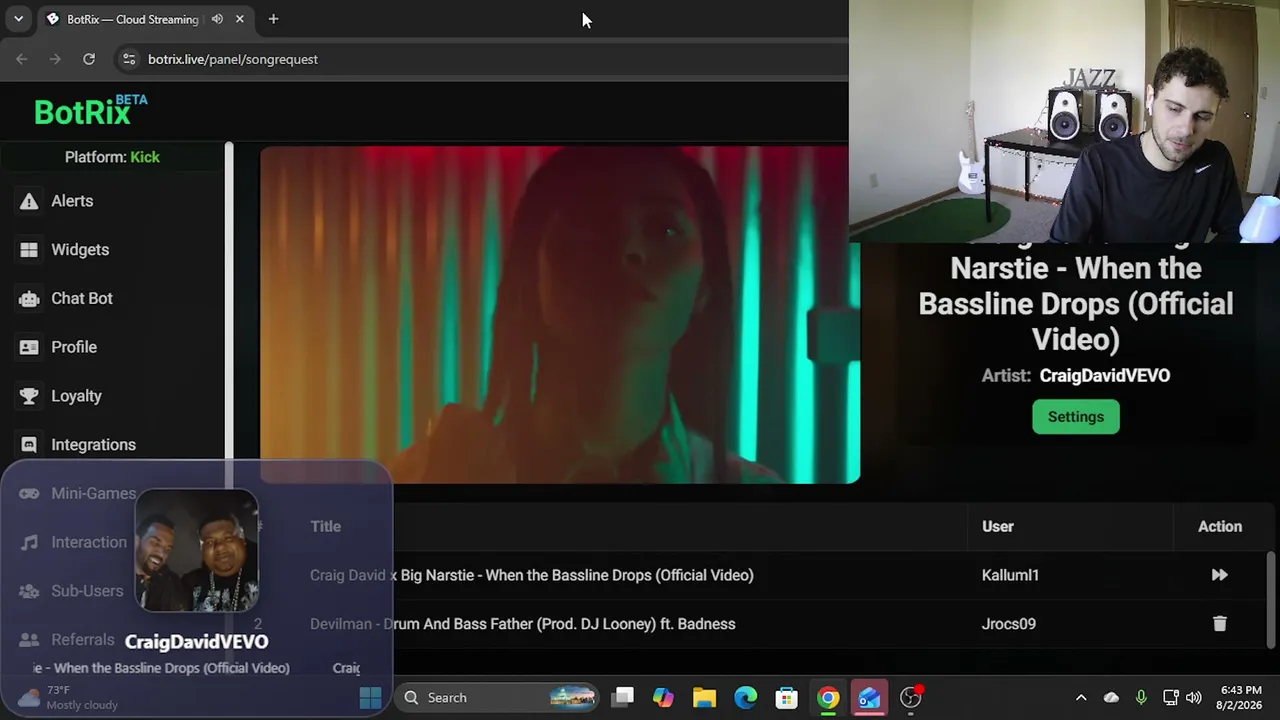Open the Chrome tab search dropdown
Image resolution: width=1280 pixels, height=720 pixels.
(x=18, y=19)
